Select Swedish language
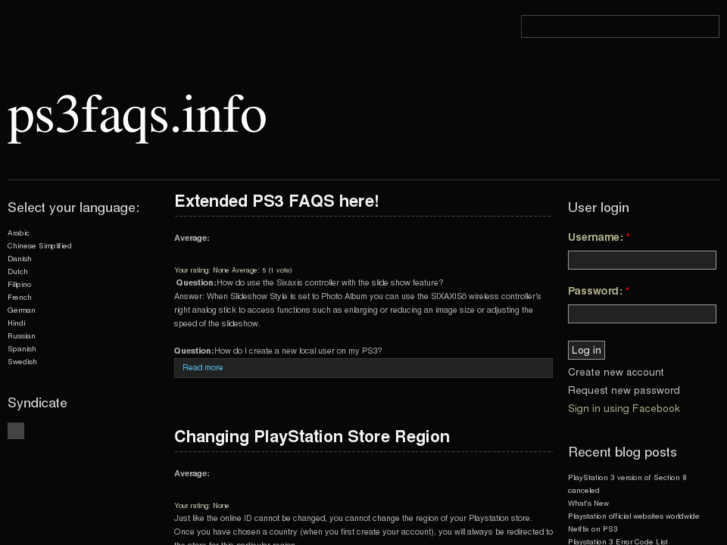The image size is (727, 545). point(22,362)
